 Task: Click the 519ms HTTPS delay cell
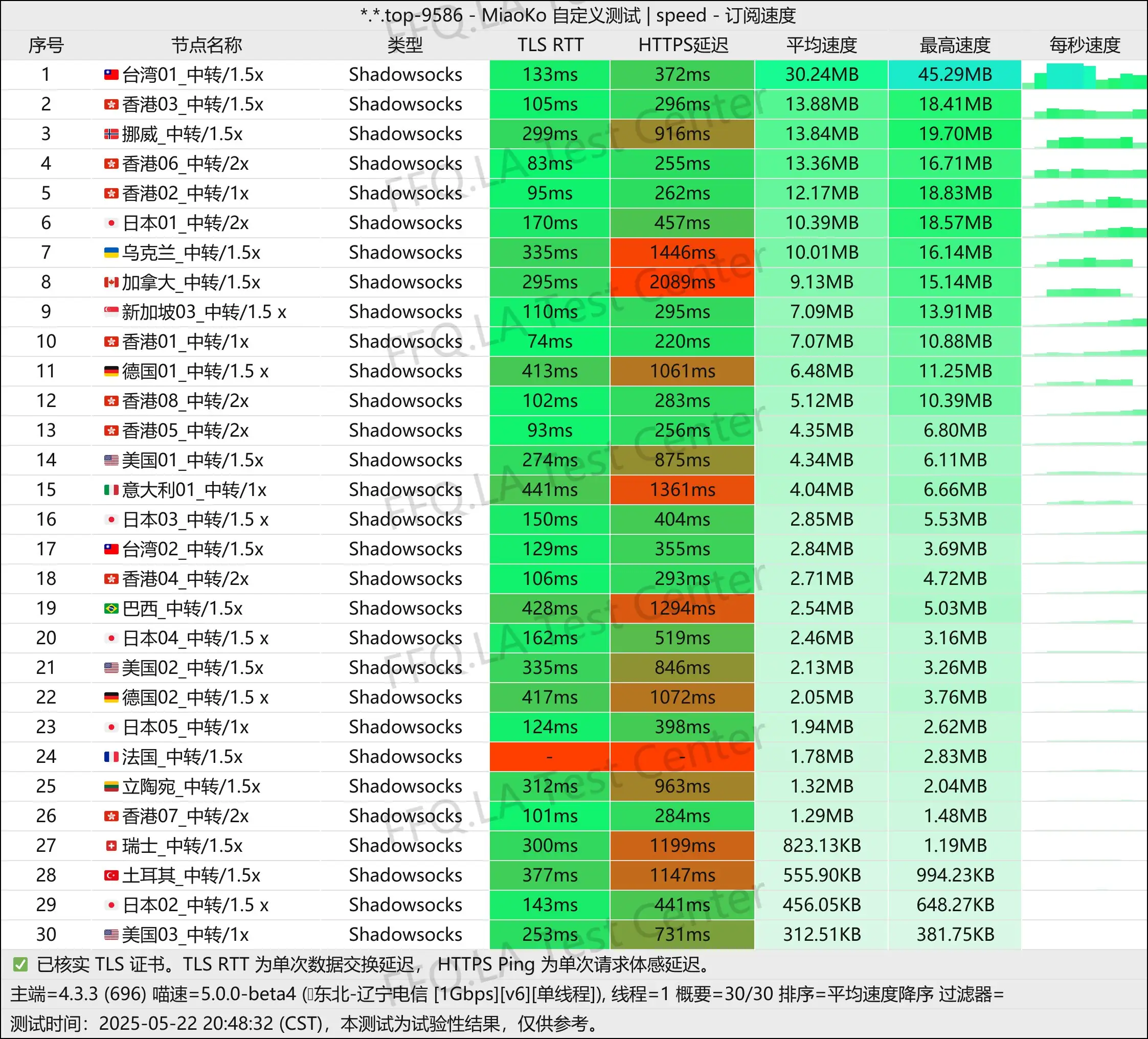coord(682,638)
